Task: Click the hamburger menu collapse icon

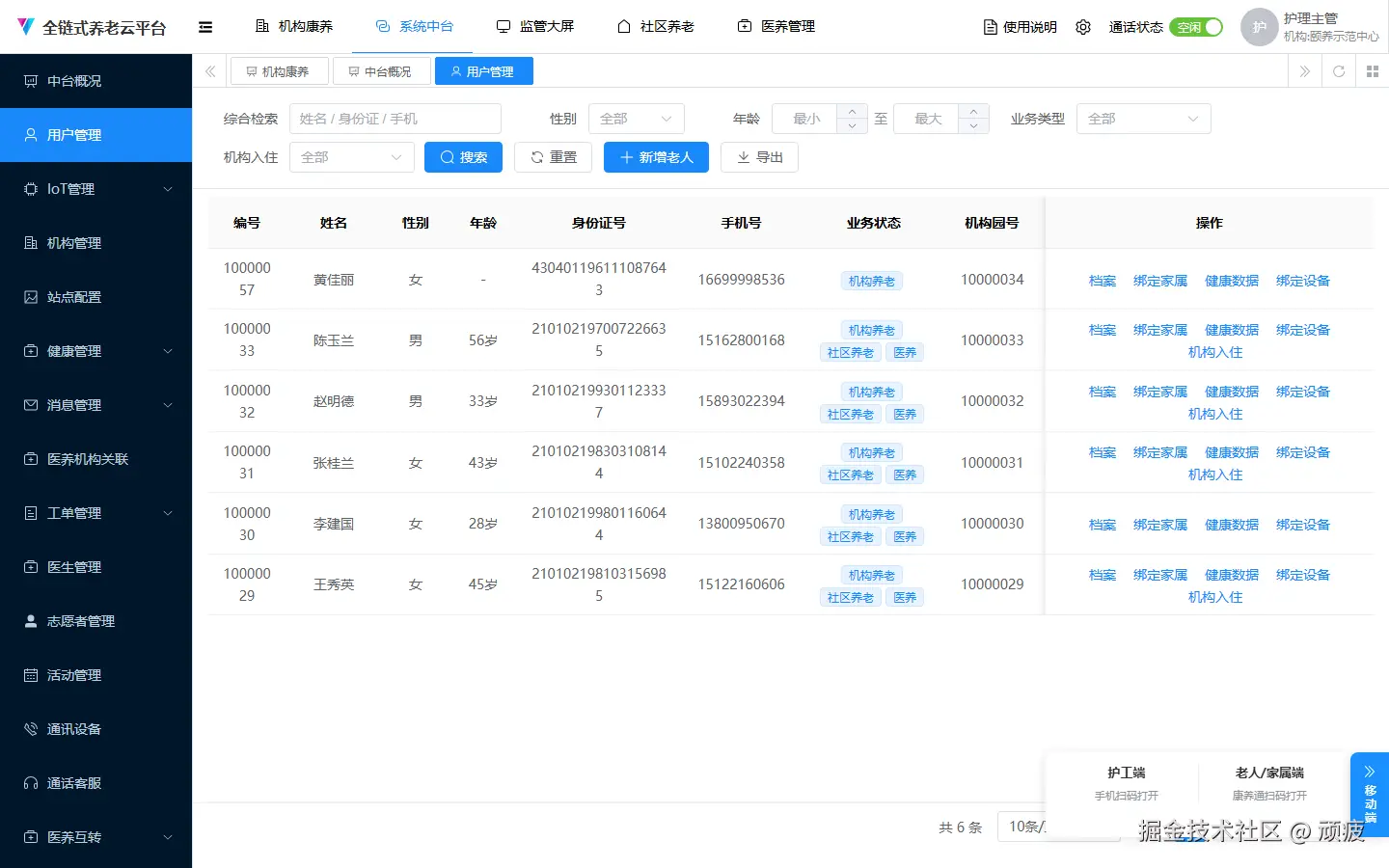Action: (x=205, y=27)
